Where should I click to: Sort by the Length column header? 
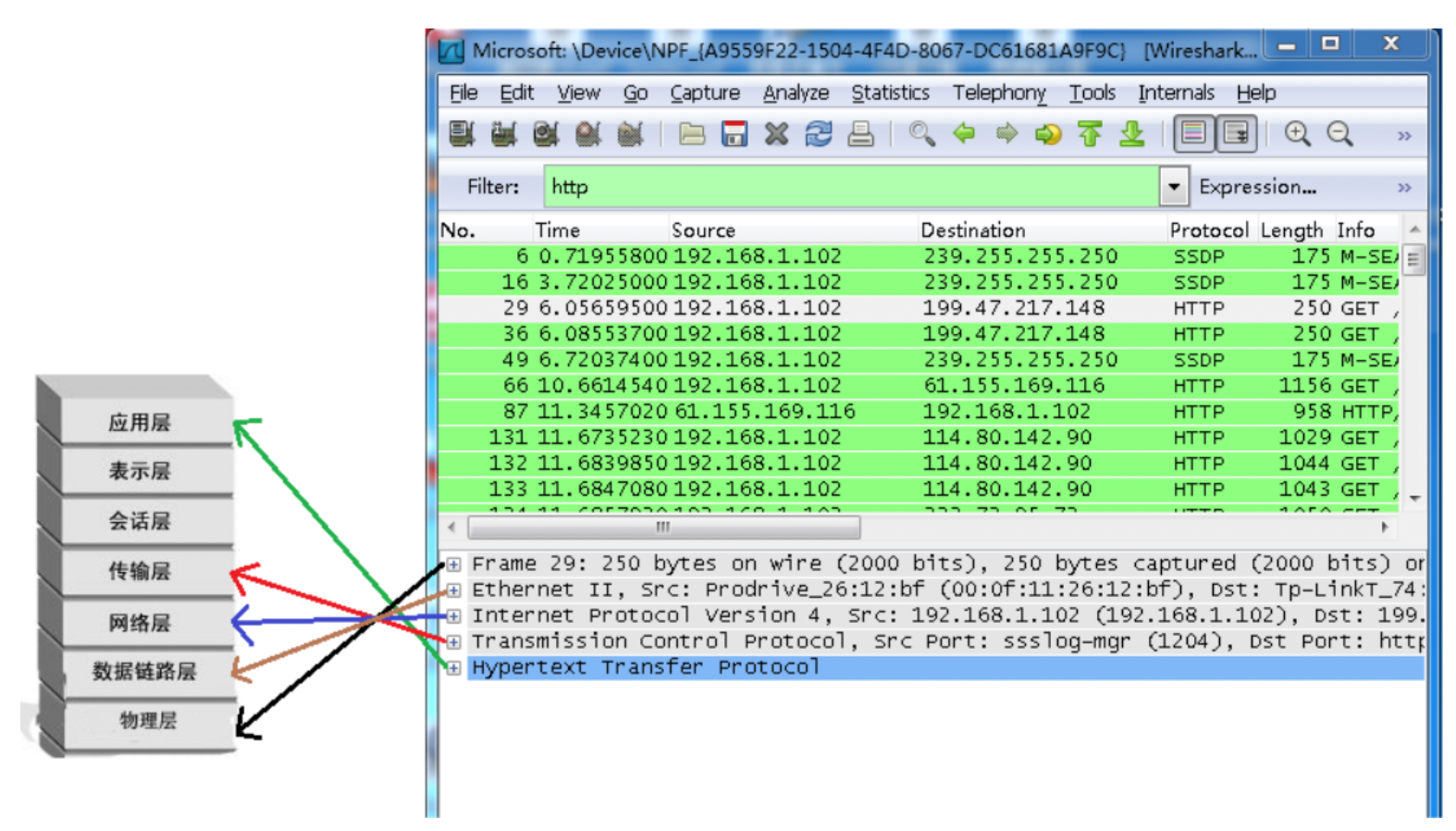(x=1291, y=230)
